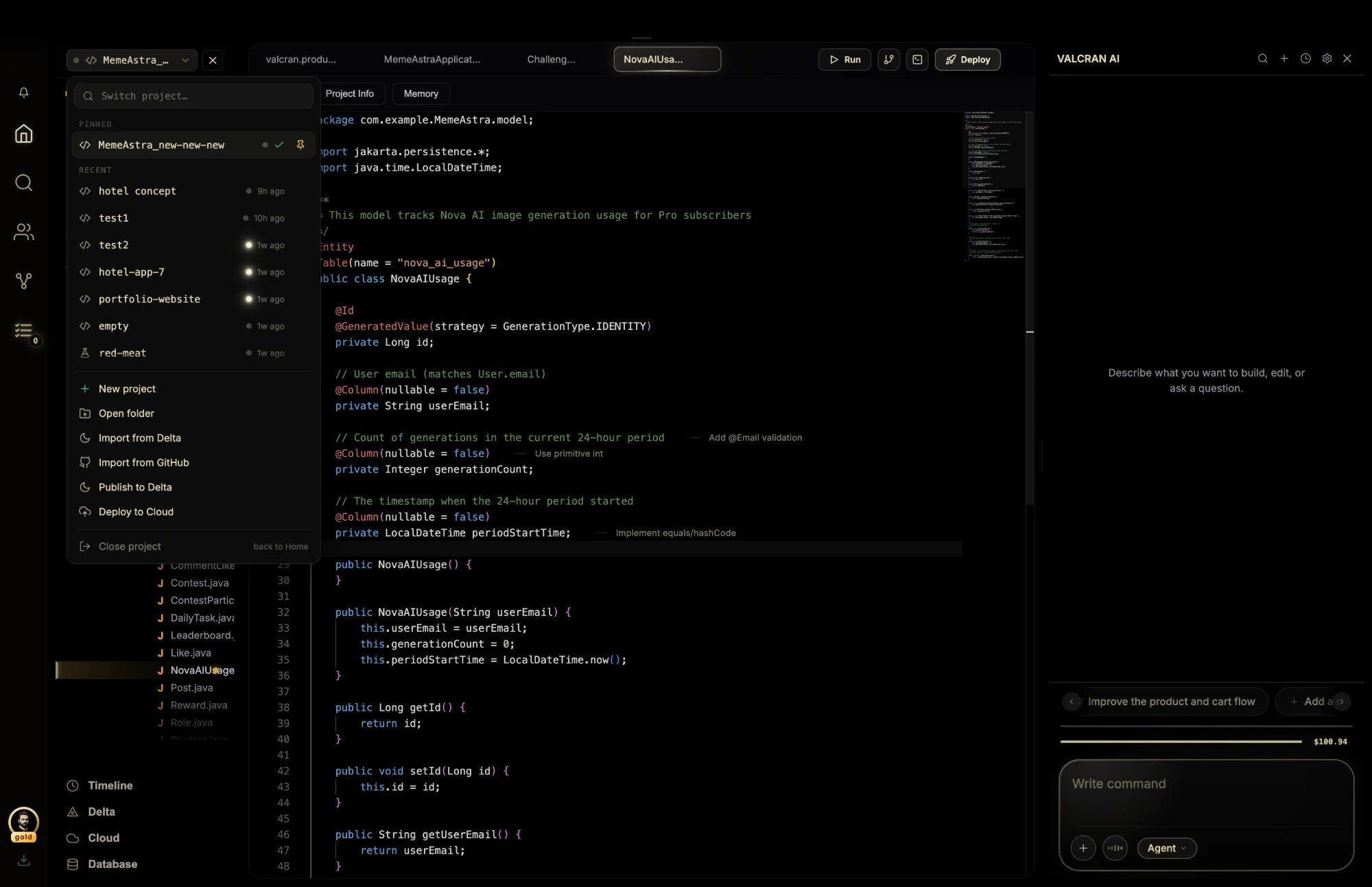Switch to MemeAstraApplicat... tab
This screenshot has width=1372, height=887.
pos(432,60)
